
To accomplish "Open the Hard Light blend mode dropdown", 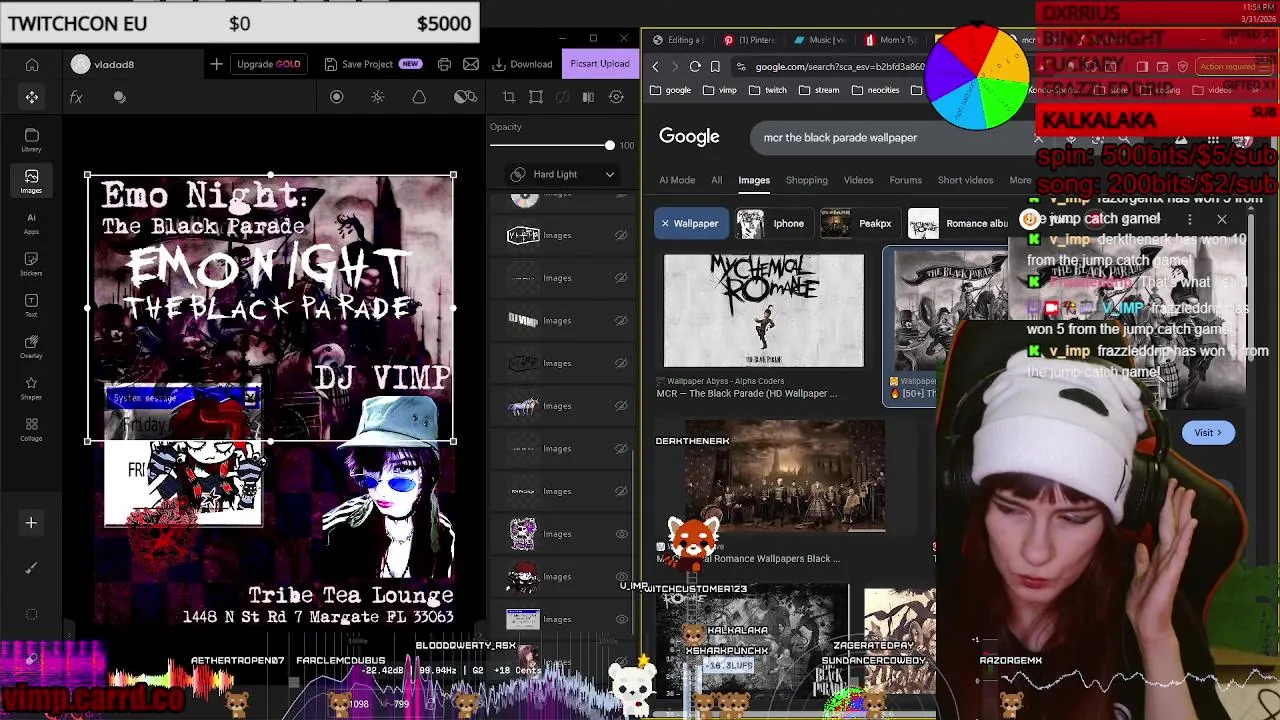I will (x=561, y=174).
